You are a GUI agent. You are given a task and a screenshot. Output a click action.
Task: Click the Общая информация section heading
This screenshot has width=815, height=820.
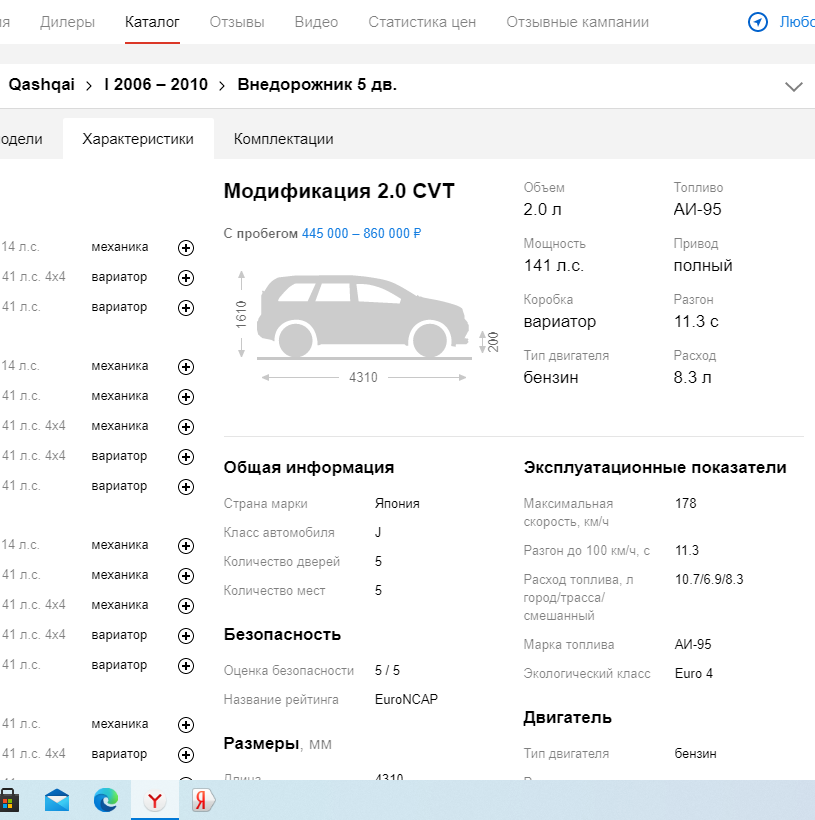click(309, 467)
